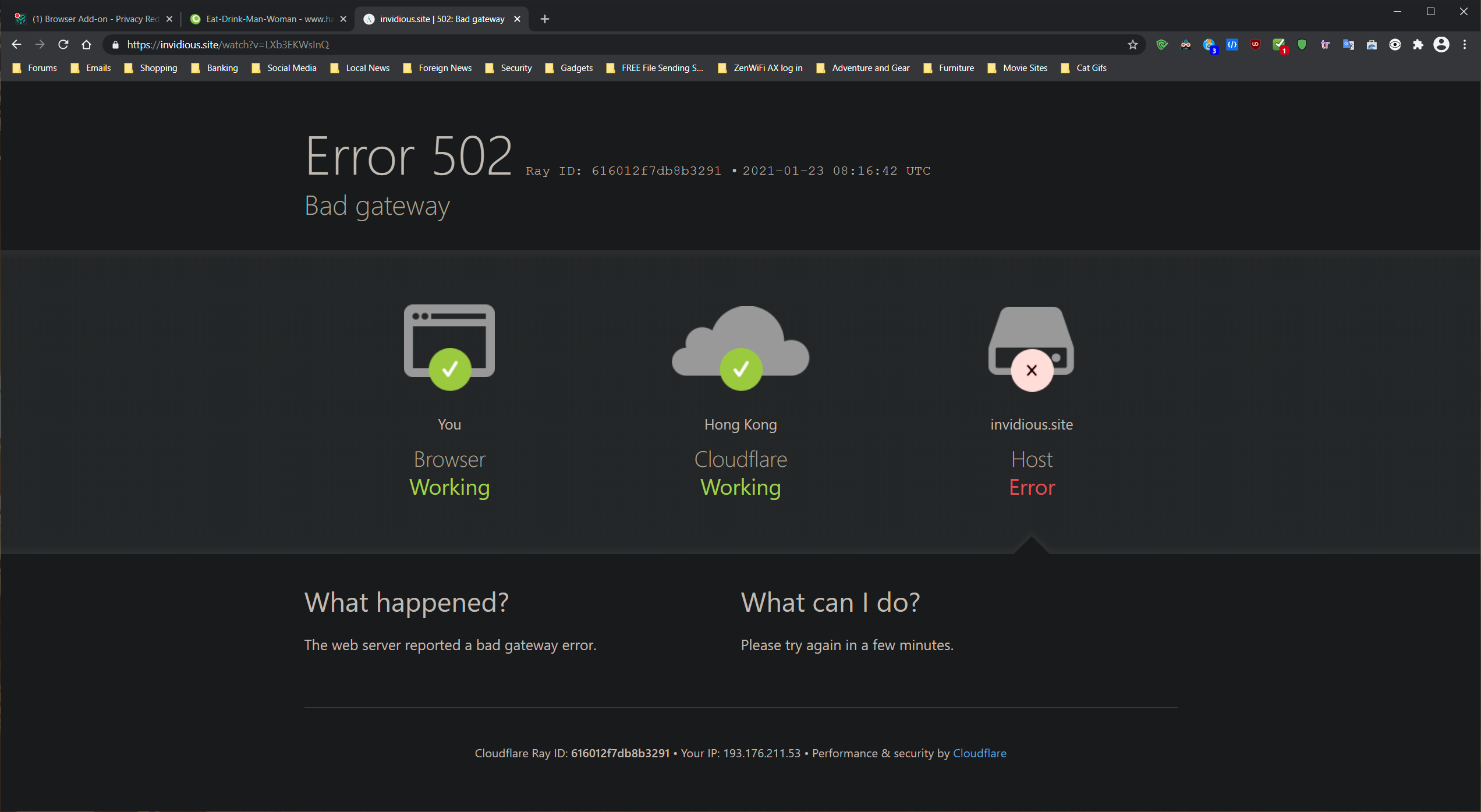The height and width of the screenshot is (812, 1481).
Task: Reload the page with refresh button
Action: tap(63, 45)
